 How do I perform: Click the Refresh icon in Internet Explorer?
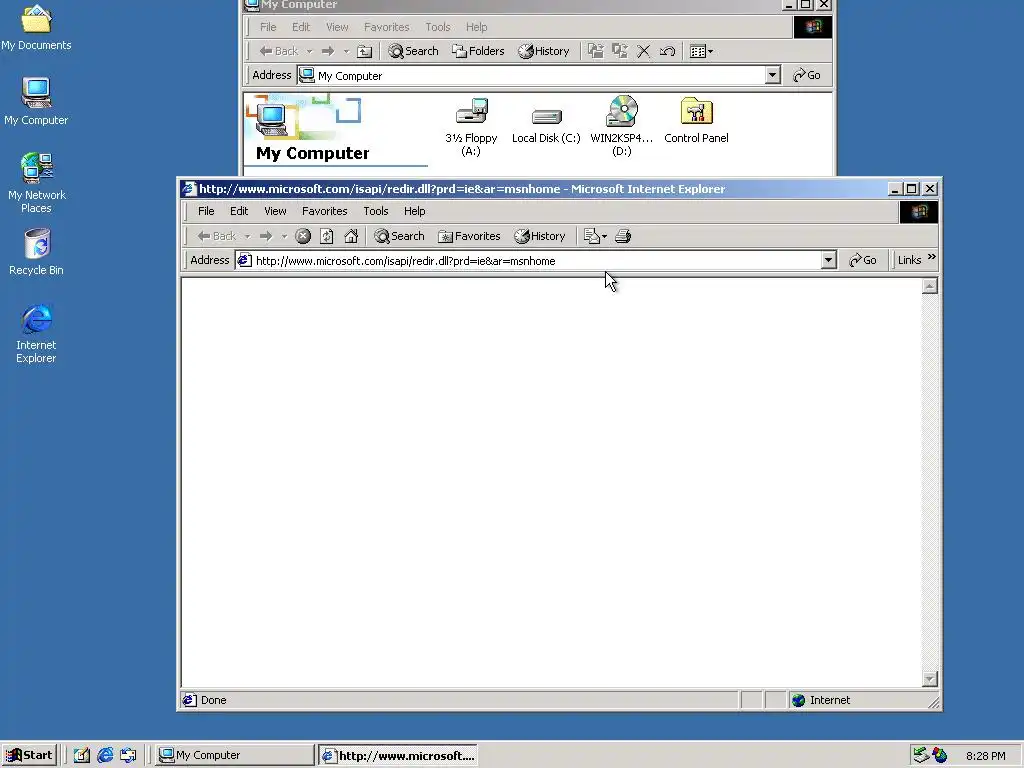coord(327,236)
